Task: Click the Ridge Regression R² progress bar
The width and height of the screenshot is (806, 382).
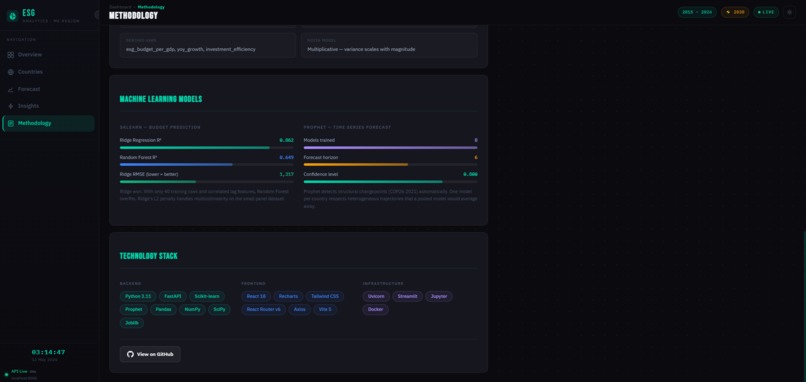Action: point(207,148)
